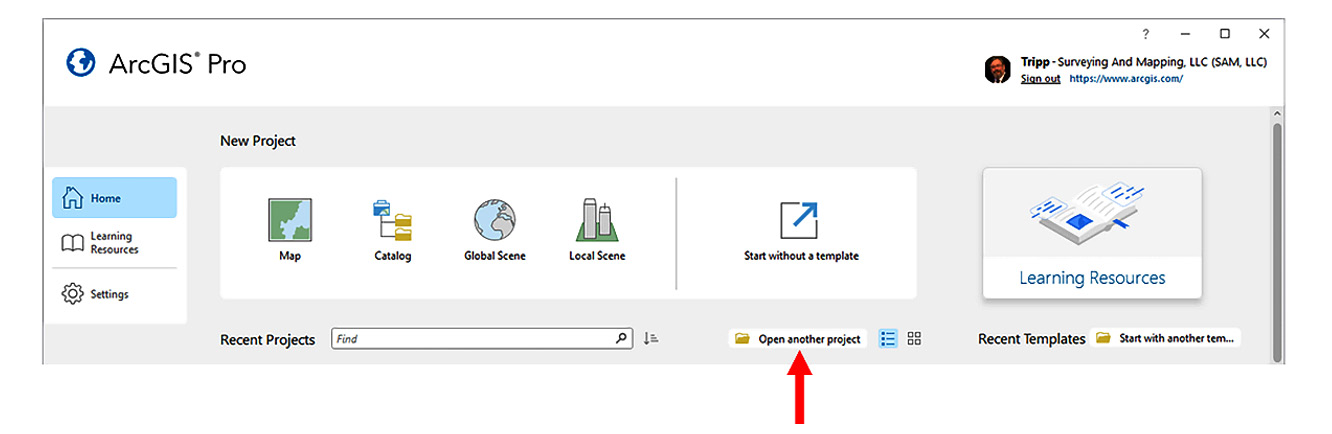Image resolution: width=1332 pixels, height=434 pixels.
Task: Open the Home tab
Action: coord(114,198)
